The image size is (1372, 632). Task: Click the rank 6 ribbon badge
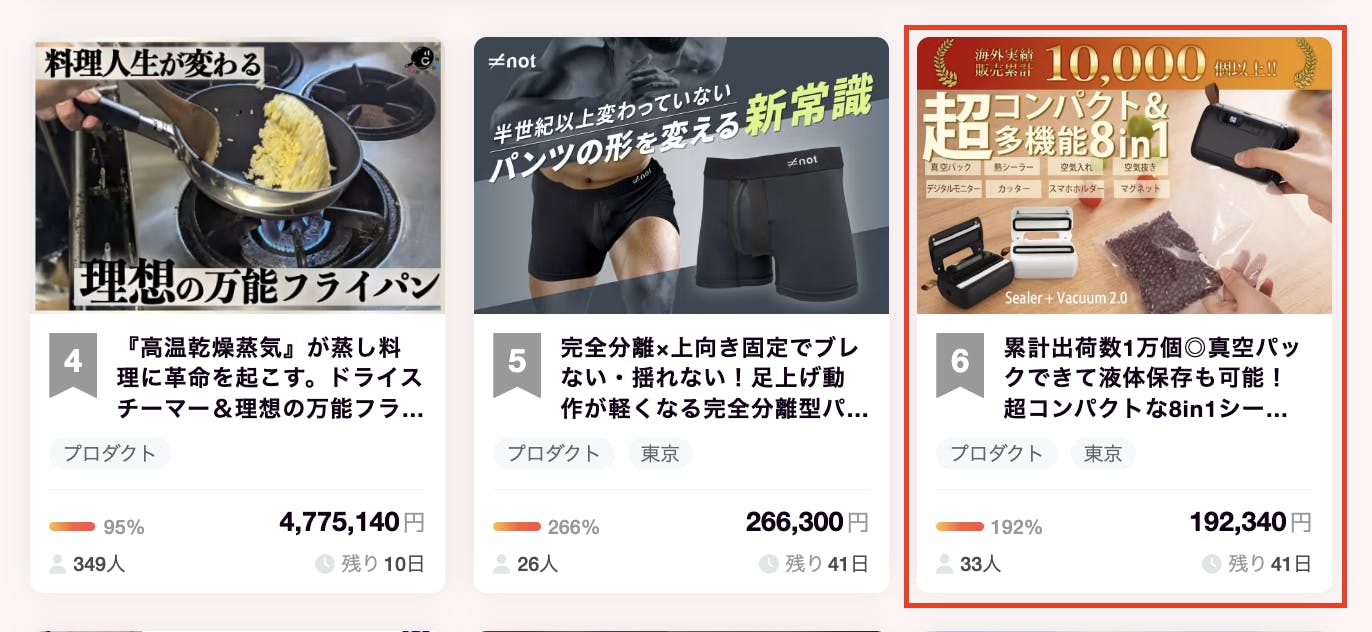click(x=960, y=364)
